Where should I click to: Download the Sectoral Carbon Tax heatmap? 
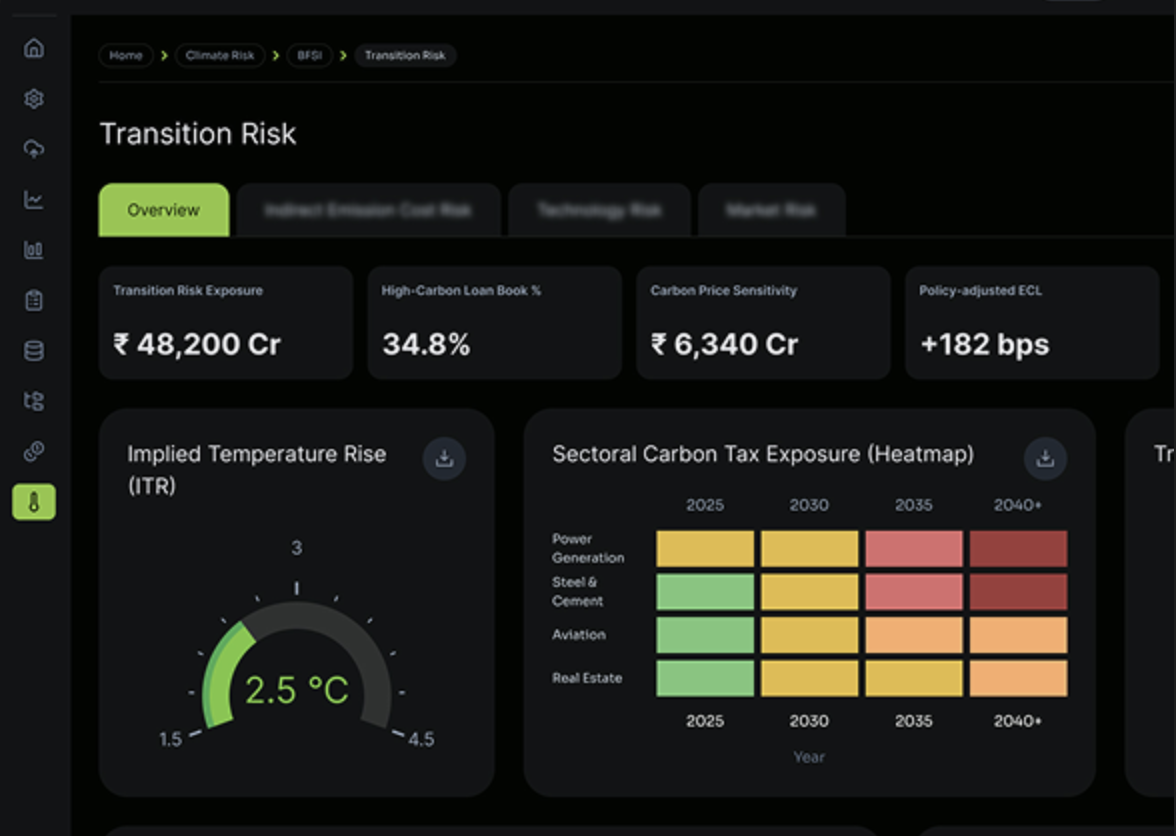pos(1046,458)
